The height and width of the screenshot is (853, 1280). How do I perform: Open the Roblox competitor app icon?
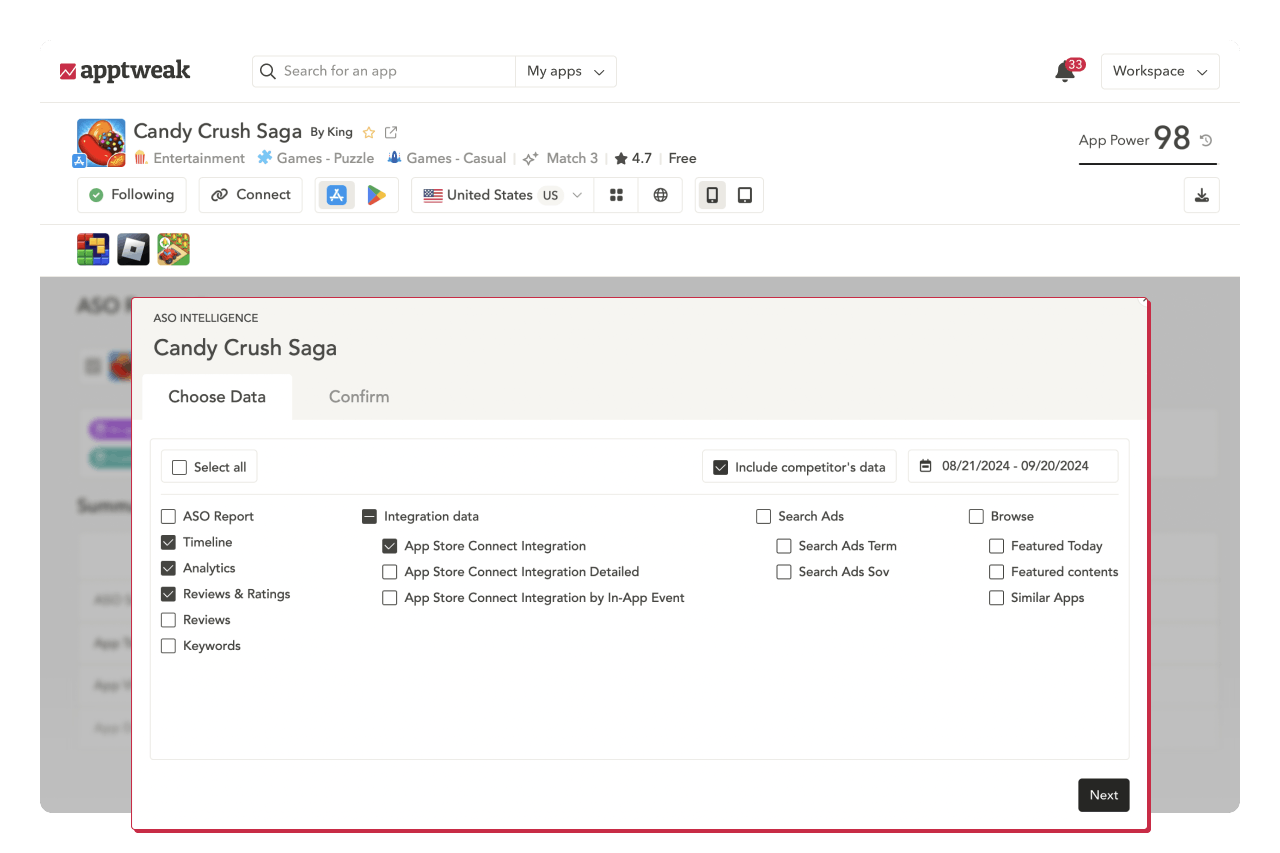[x=133, y=249]
